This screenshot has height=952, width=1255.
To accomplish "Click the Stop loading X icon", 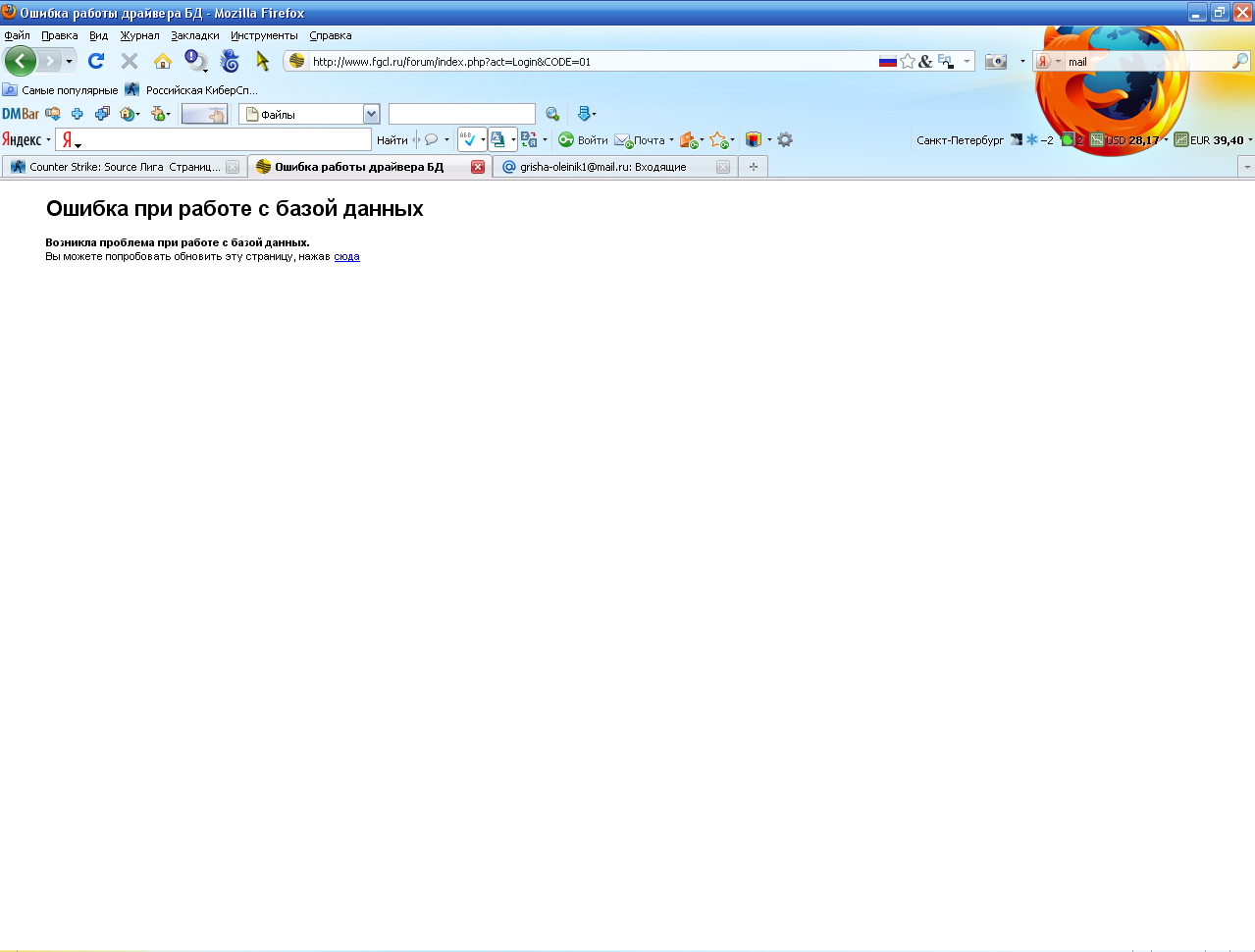I will 130,61.
